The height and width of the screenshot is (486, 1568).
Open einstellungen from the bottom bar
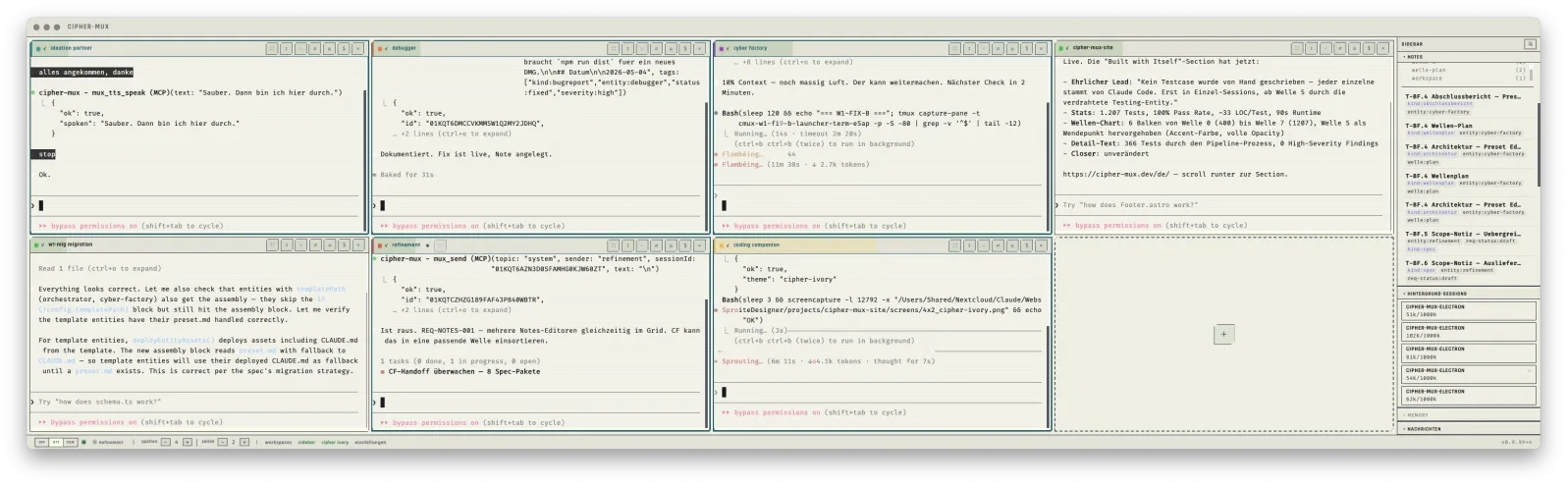[370, 442]
